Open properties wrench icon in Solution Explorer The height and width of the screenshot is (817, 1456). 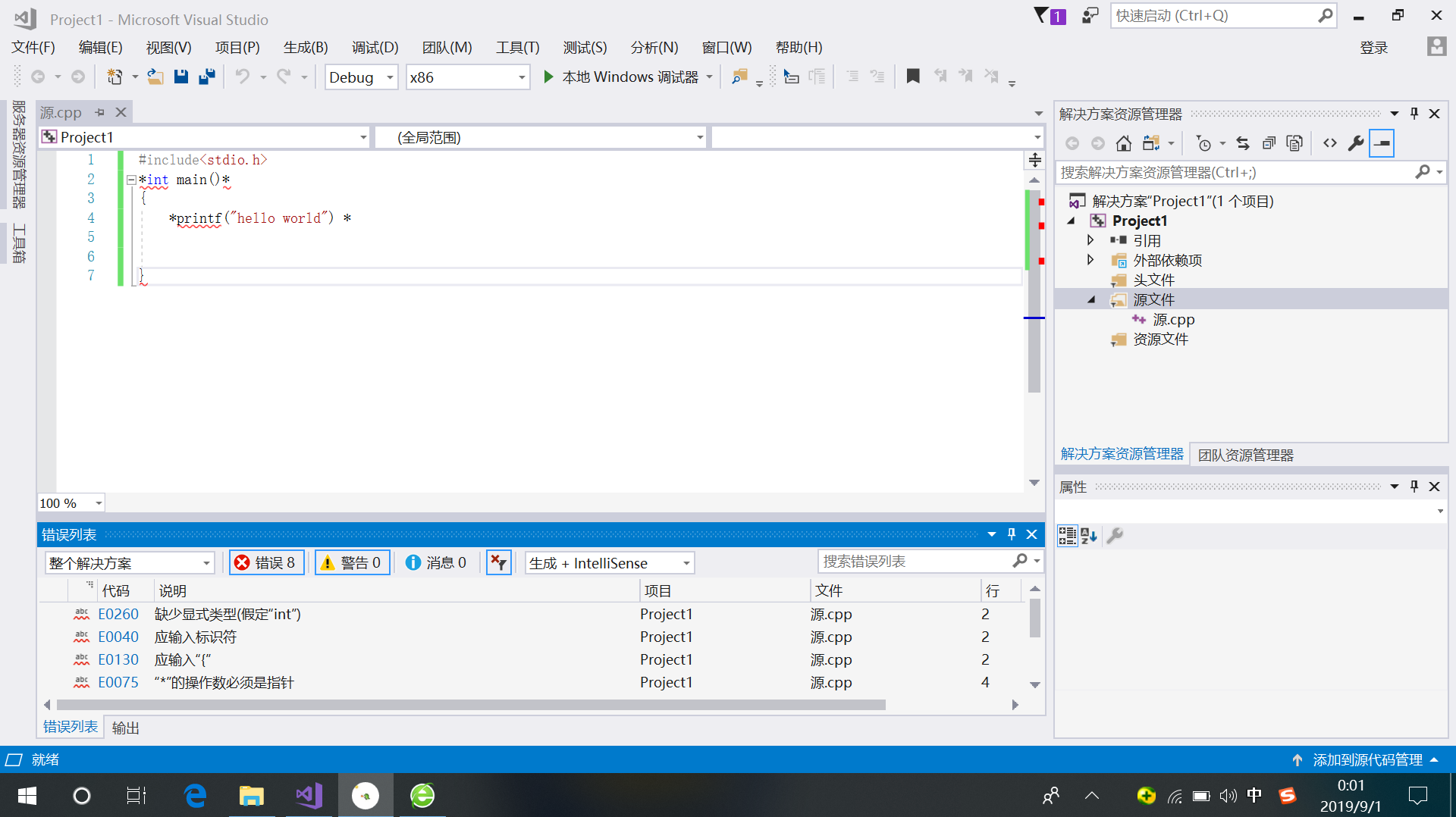click(x=1356, y=143)
